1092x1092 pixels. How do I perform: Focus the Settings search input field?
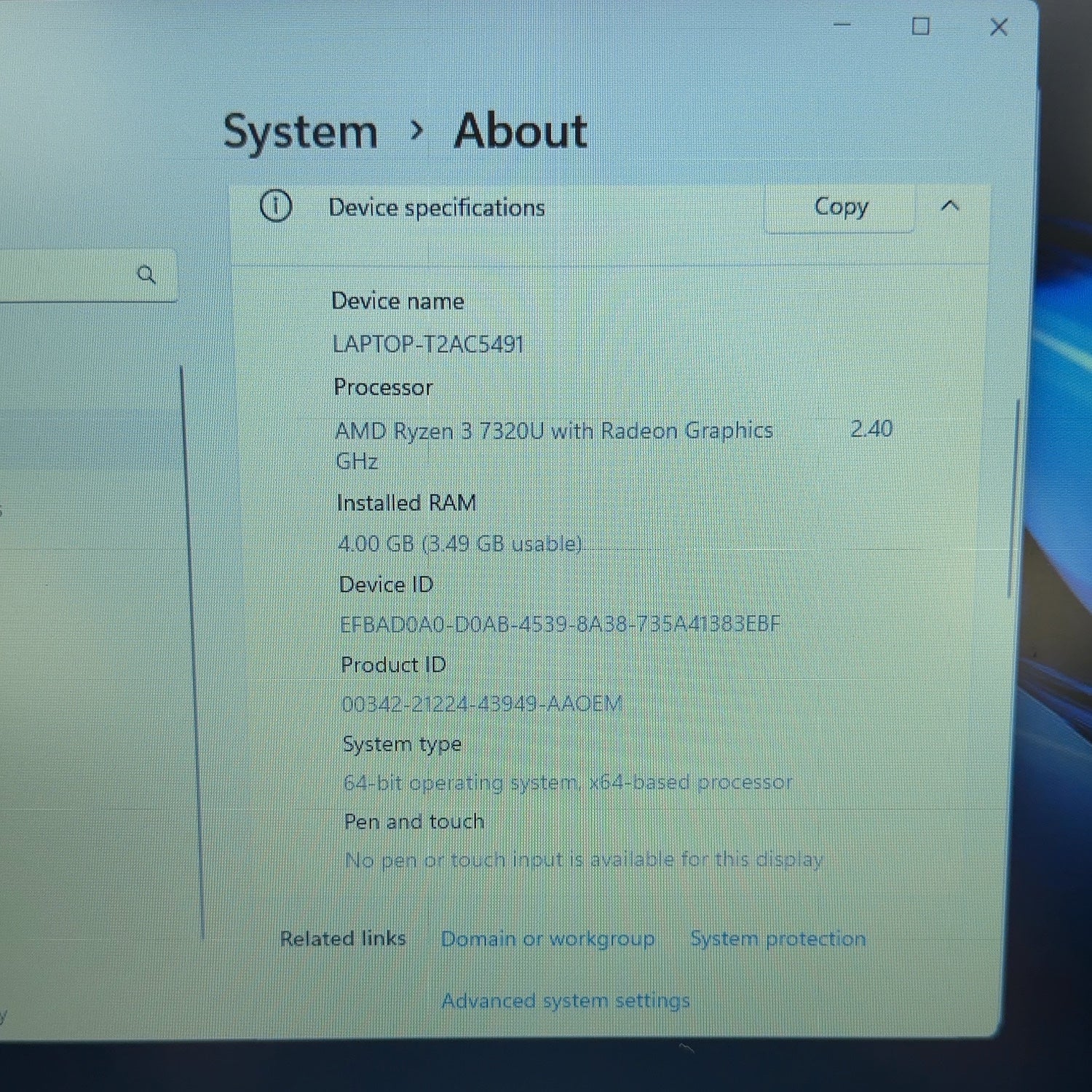[80, 275]
